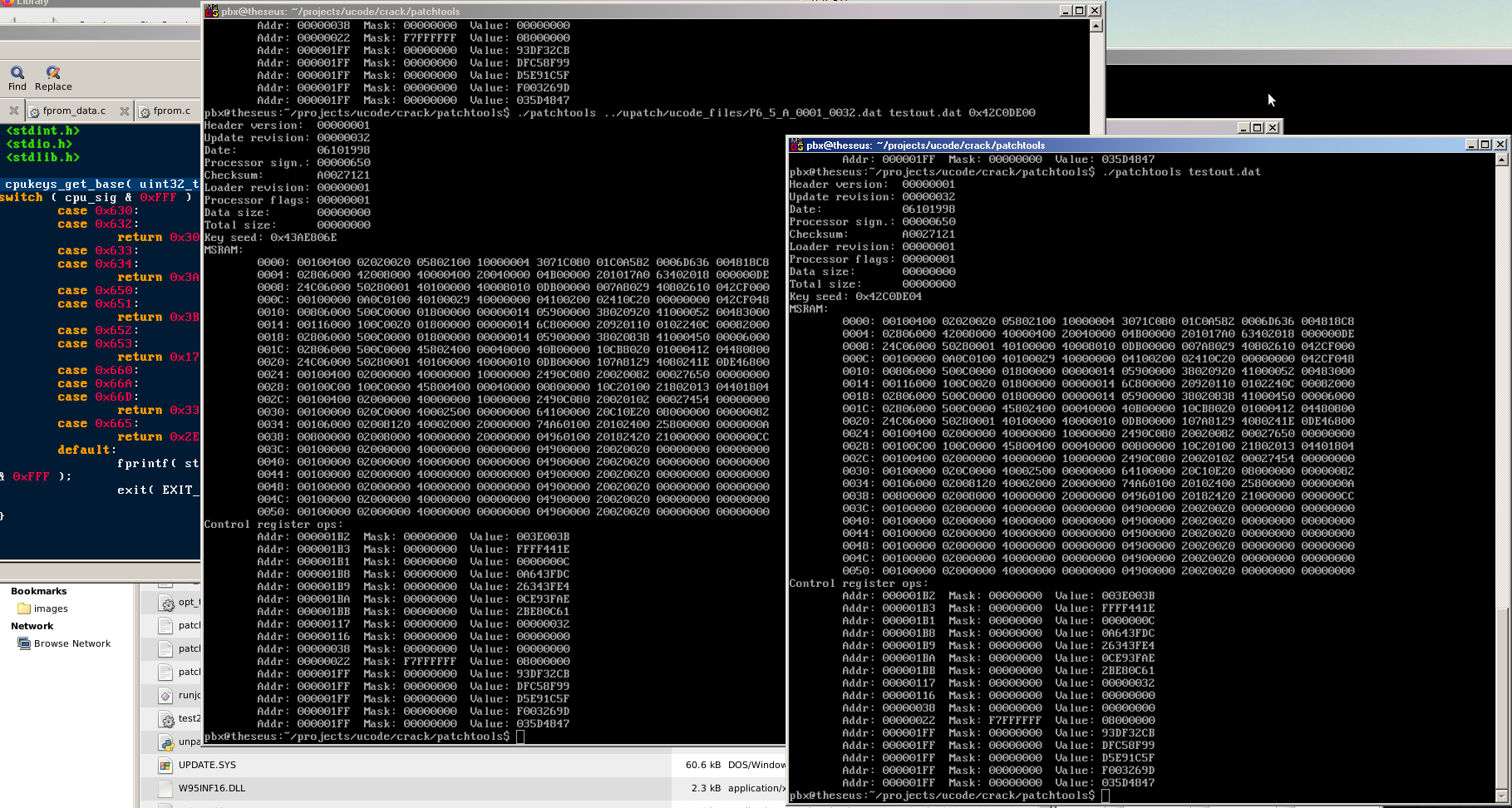Image resolution: width=1512 pixels, height=808 pixels.
Task: Select the W95INF16.DLL file row
Action: coord(461,788)
